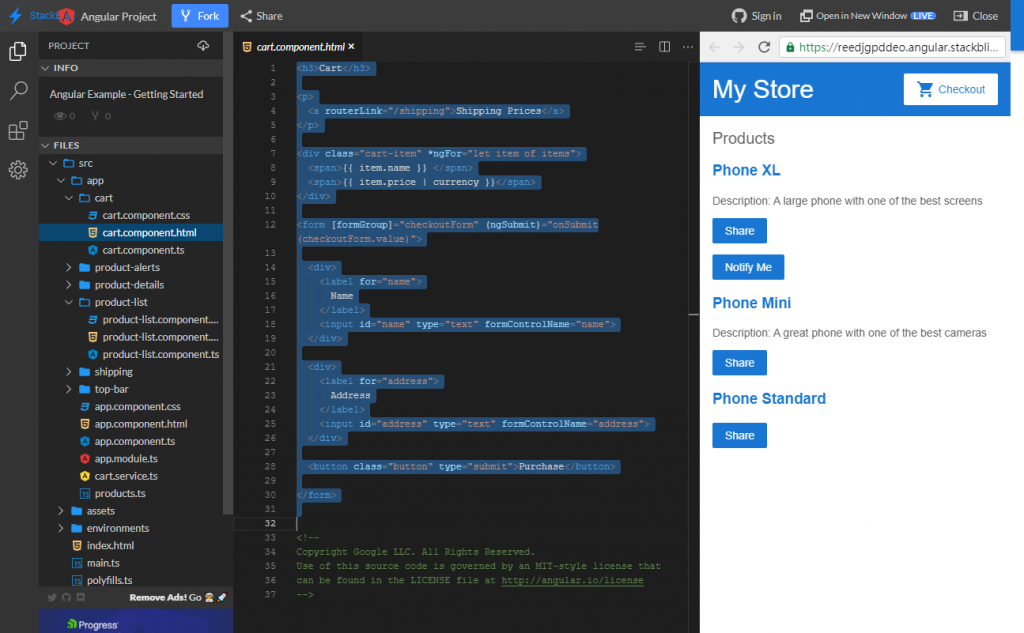
Task: Click the Notify Me button
Action: (x=748, y=267)
